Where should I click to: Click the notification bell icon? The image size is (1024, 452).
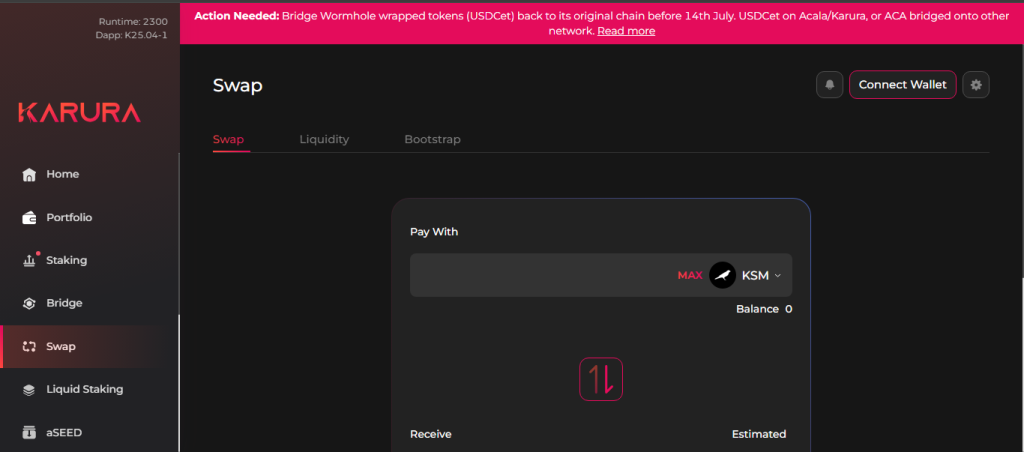coord(829,85)
